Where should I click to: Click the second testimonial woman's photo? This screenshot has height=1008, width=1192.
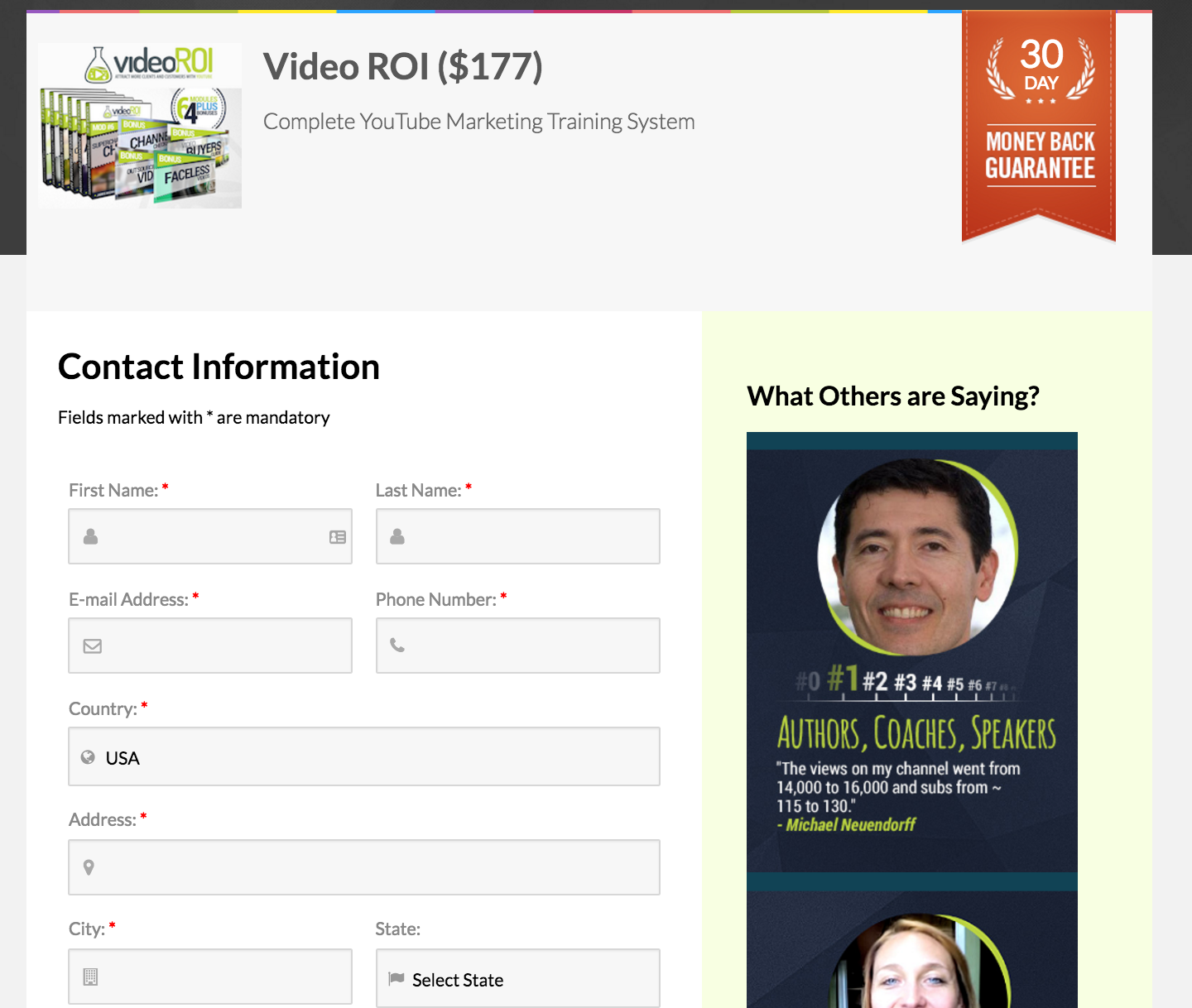click(x=919, y=962)
